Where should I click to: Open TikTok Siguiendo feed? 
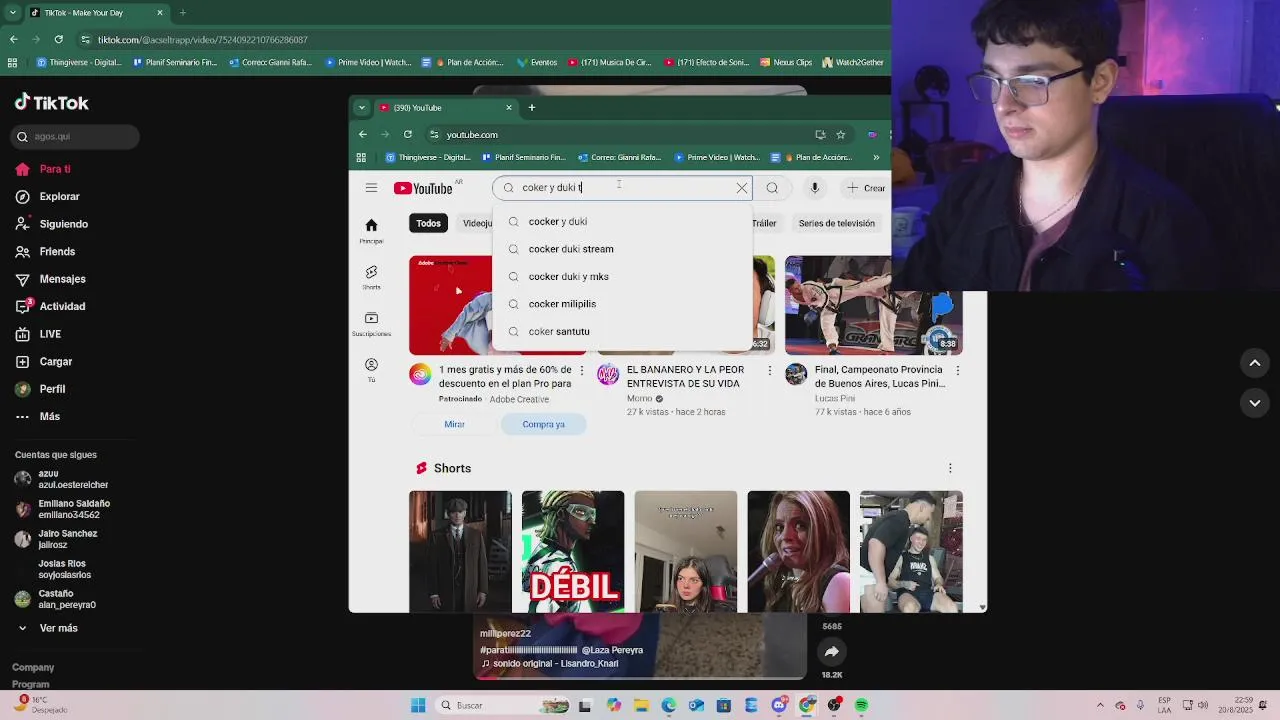[52, 224]
